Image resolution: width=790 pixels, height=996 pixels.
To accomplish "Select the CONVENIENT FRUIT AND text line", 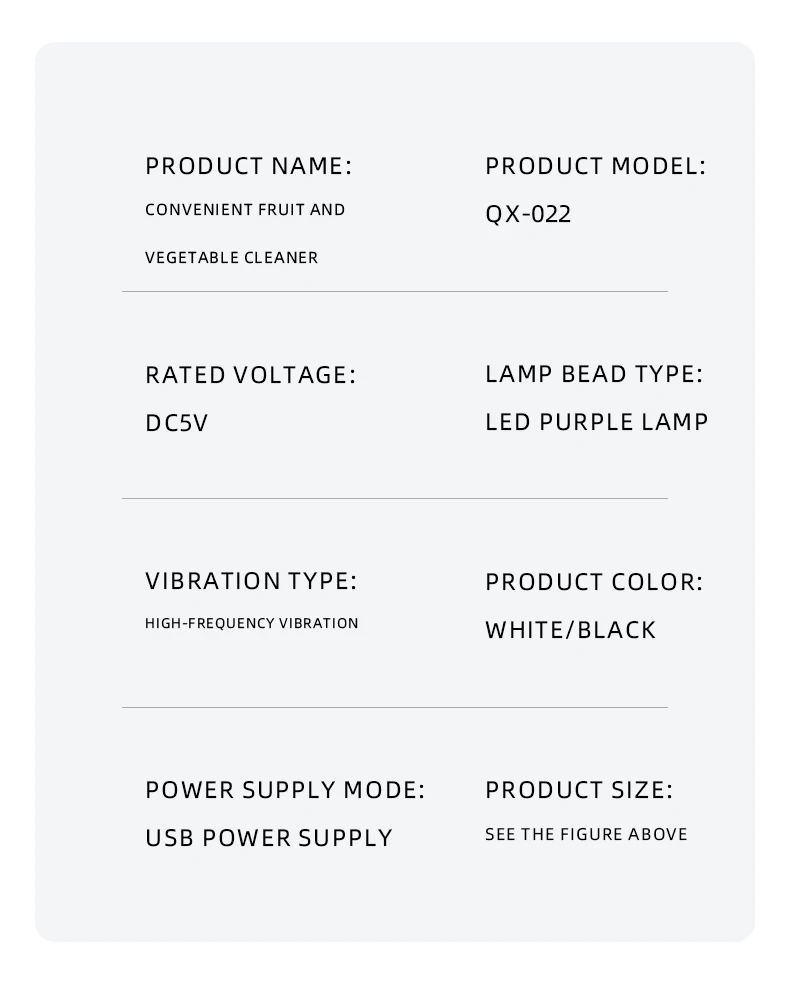I will [245, 210].
